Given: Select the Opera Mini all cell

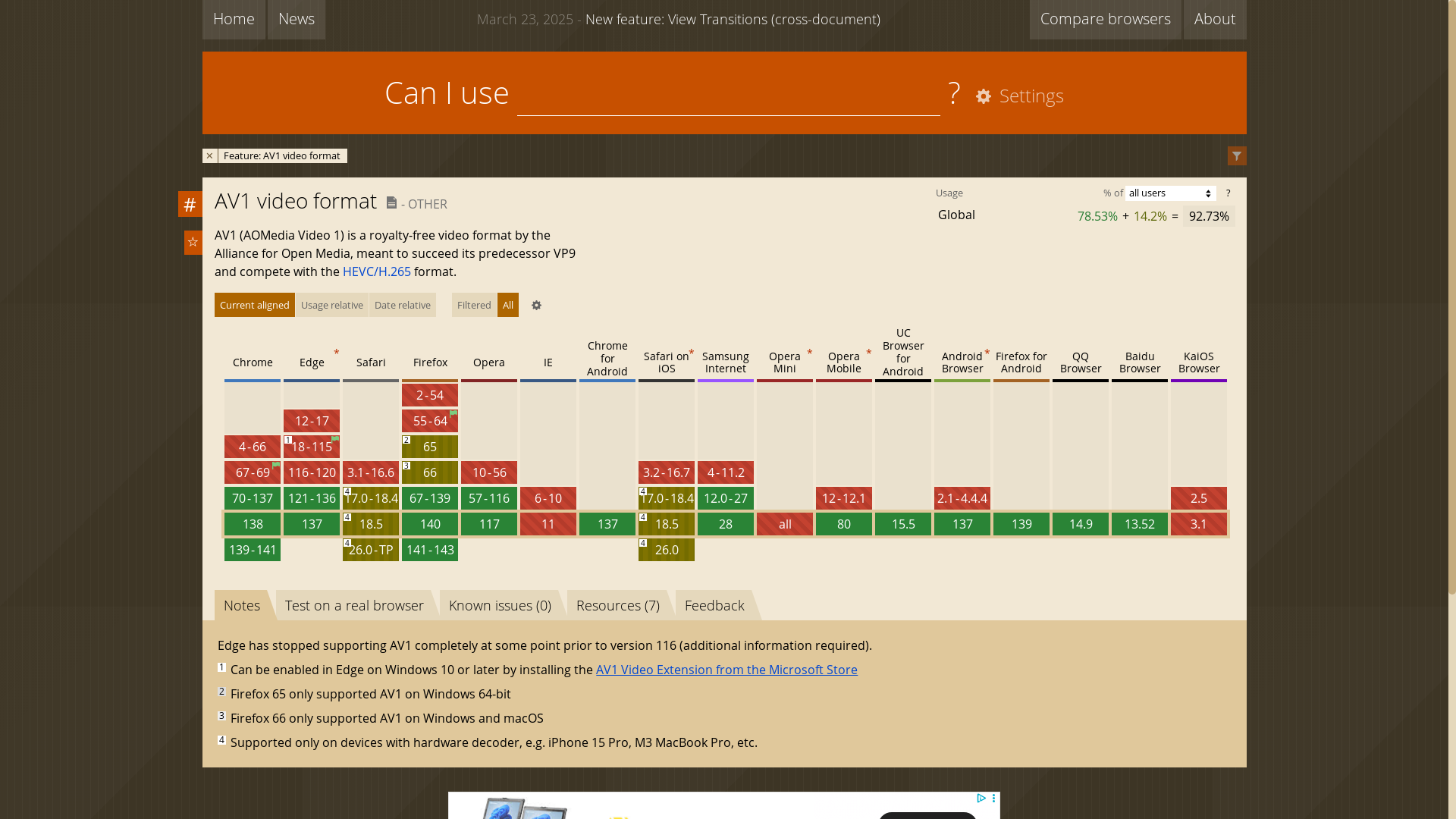Looking at the screenshot, I should (785, 524).
